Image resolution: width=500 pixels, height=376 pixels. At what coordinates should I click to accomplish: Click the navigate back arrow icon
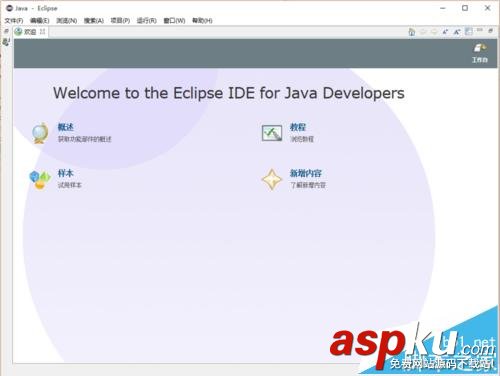pos(423,32)
